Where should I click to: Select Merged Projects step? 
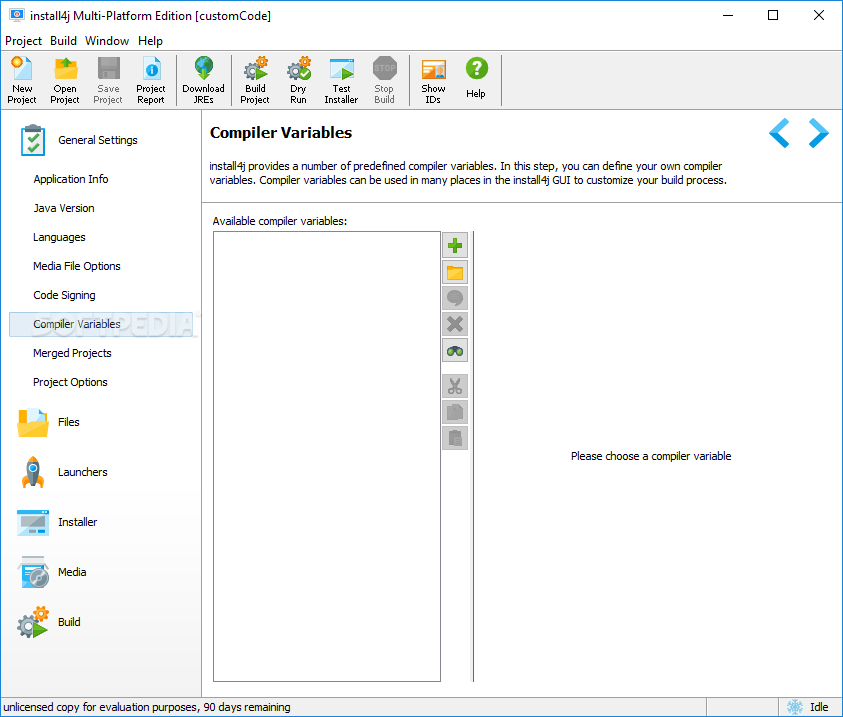coord(72,353)
